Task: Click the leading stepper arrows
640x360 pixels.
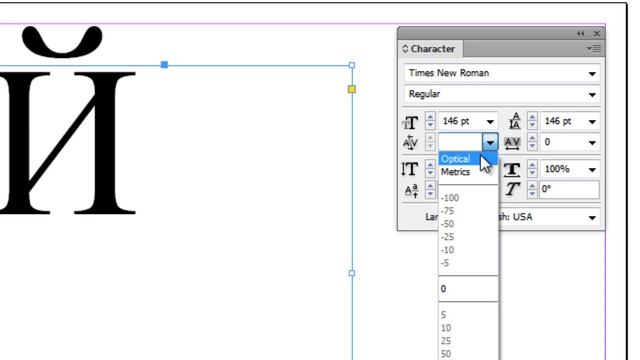Action: click(x=532, y=121)
